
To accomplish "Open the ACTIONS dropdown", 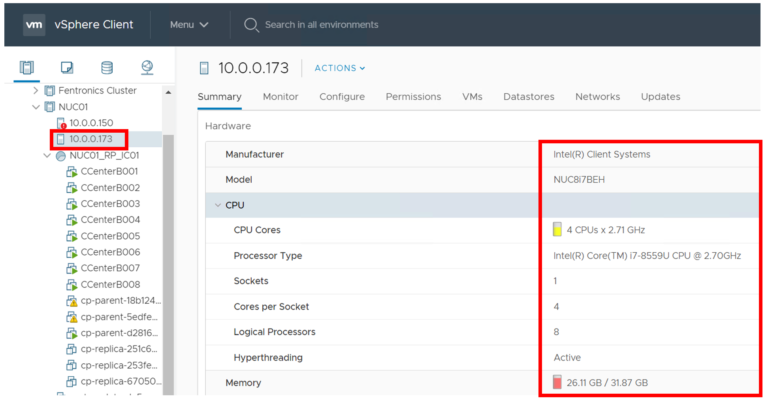I will [x=340, y=68].
